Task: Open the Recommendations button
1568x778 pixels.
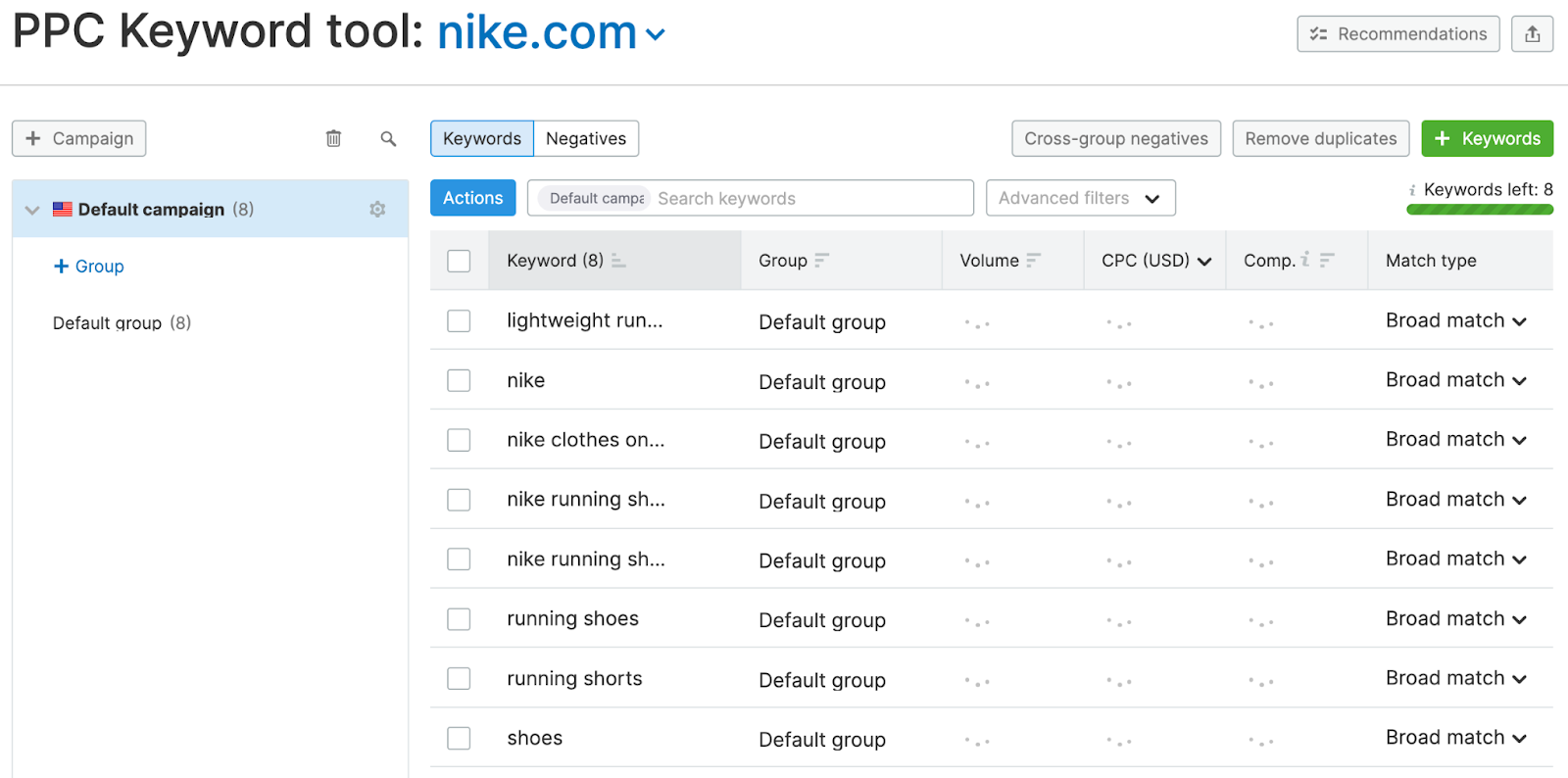Action: [x=1398, y=34]
